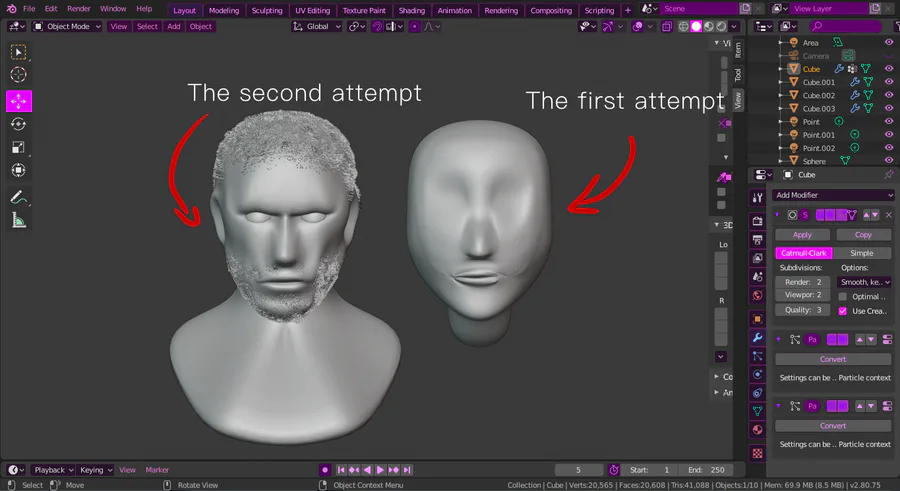Click the outliner search field
900x491 pixels.
tap(844, 26)
